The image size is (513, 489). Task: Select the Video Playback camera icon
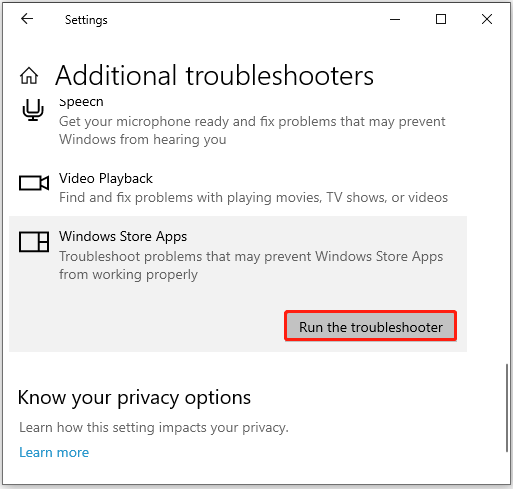point(34,183)
